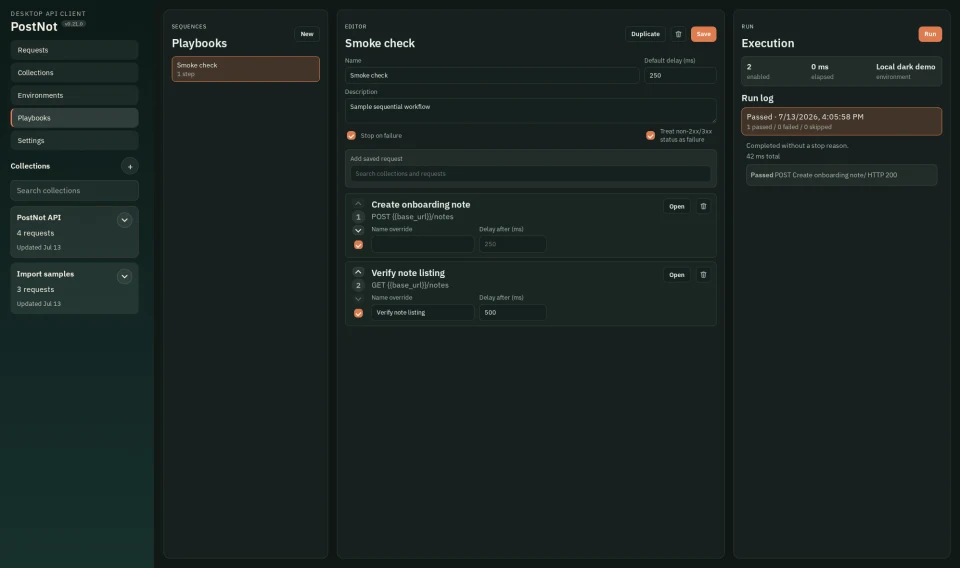
Task: Move Verify note listing step up
Action: 358,272
